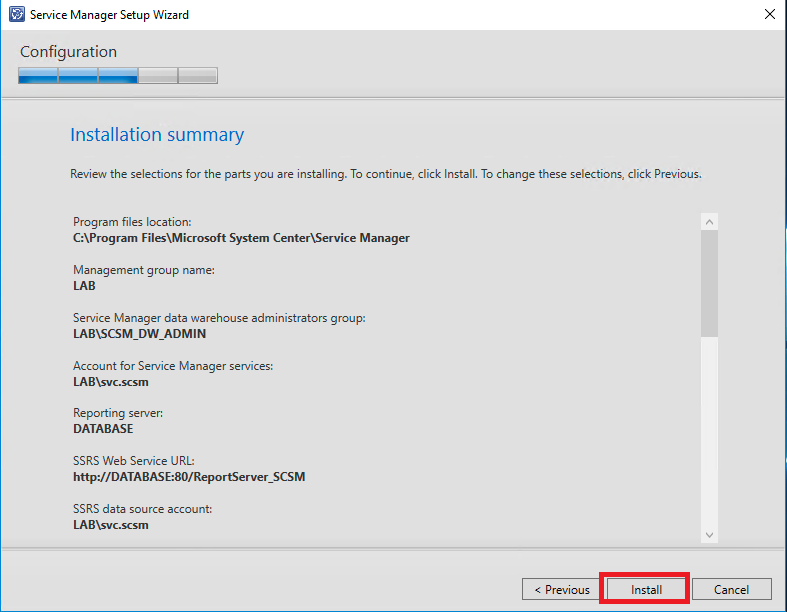Click the SSRS Web Service URL value
787x612 pixels.
[189, 477]
